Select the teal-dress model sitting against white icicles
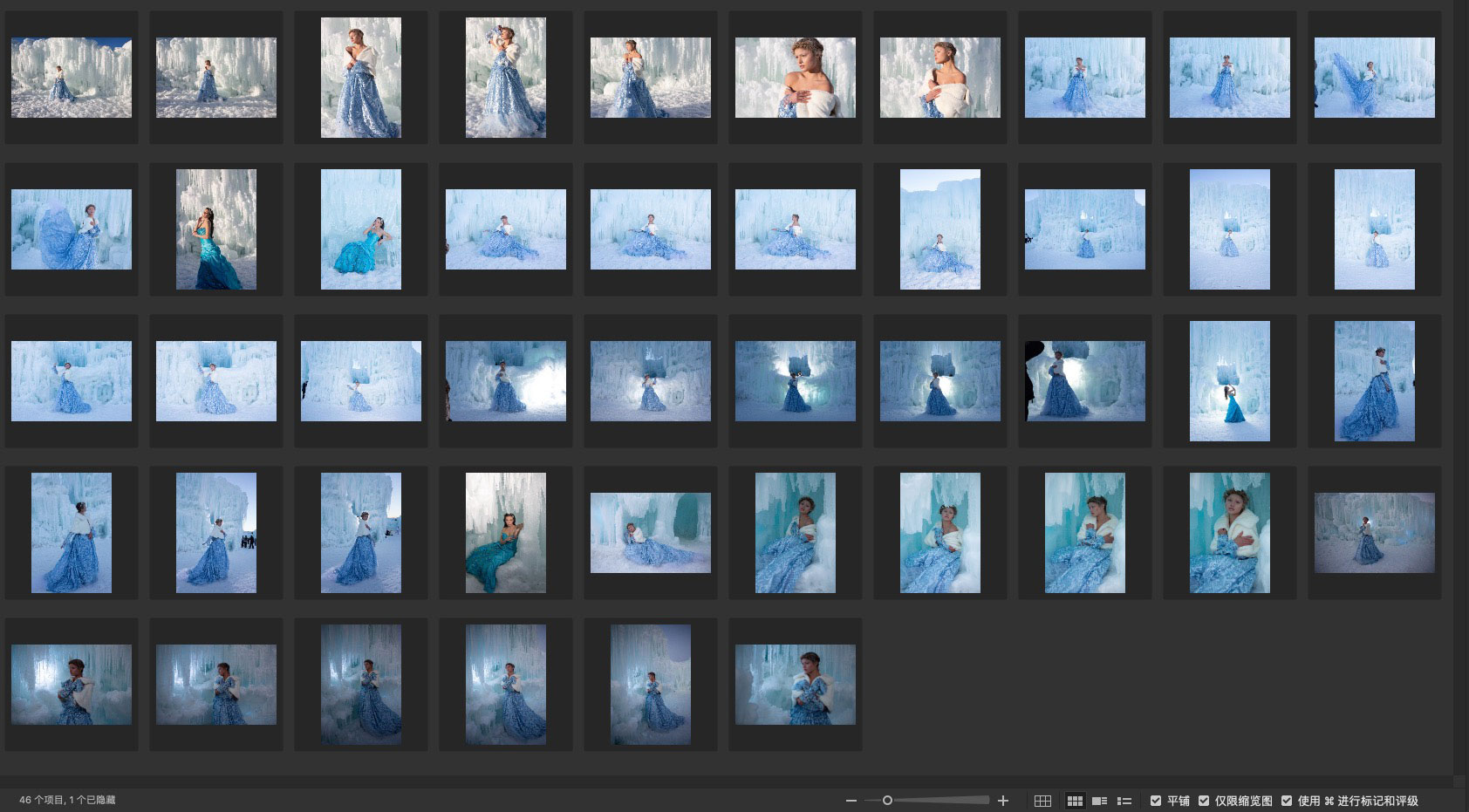Image resolution: width=1469 pixels, height=812 pixels. 506,533
